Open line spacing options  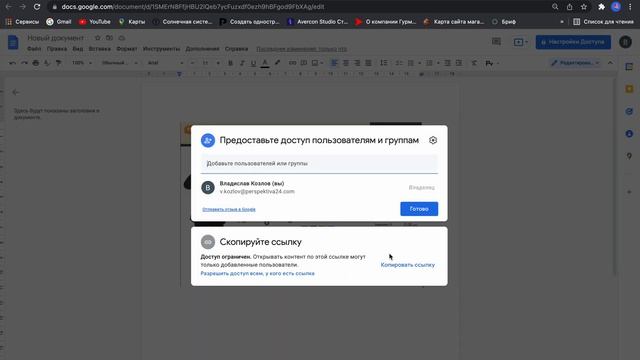[x=384, y=63]
